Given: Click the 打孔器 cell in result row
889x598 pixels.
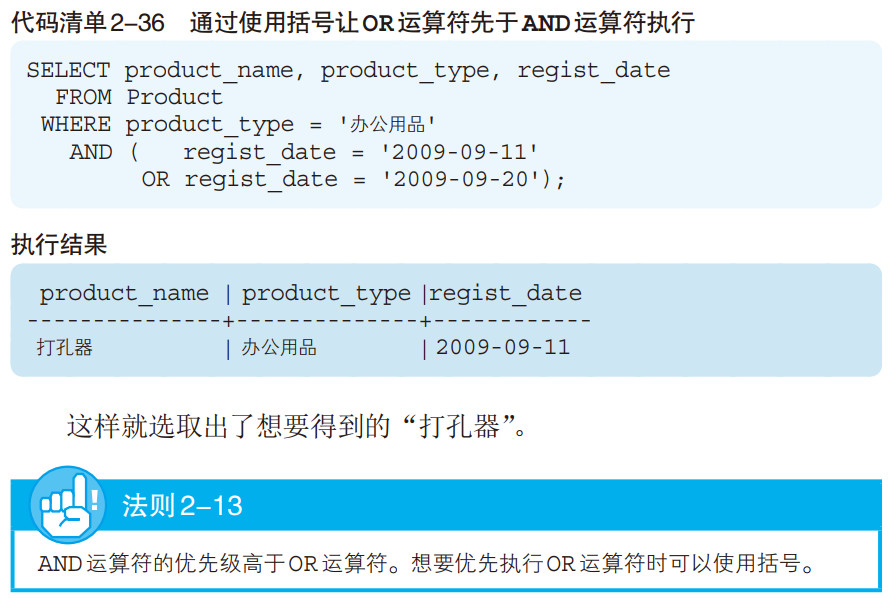Looking at the screenshot, I should pos(65,347).
